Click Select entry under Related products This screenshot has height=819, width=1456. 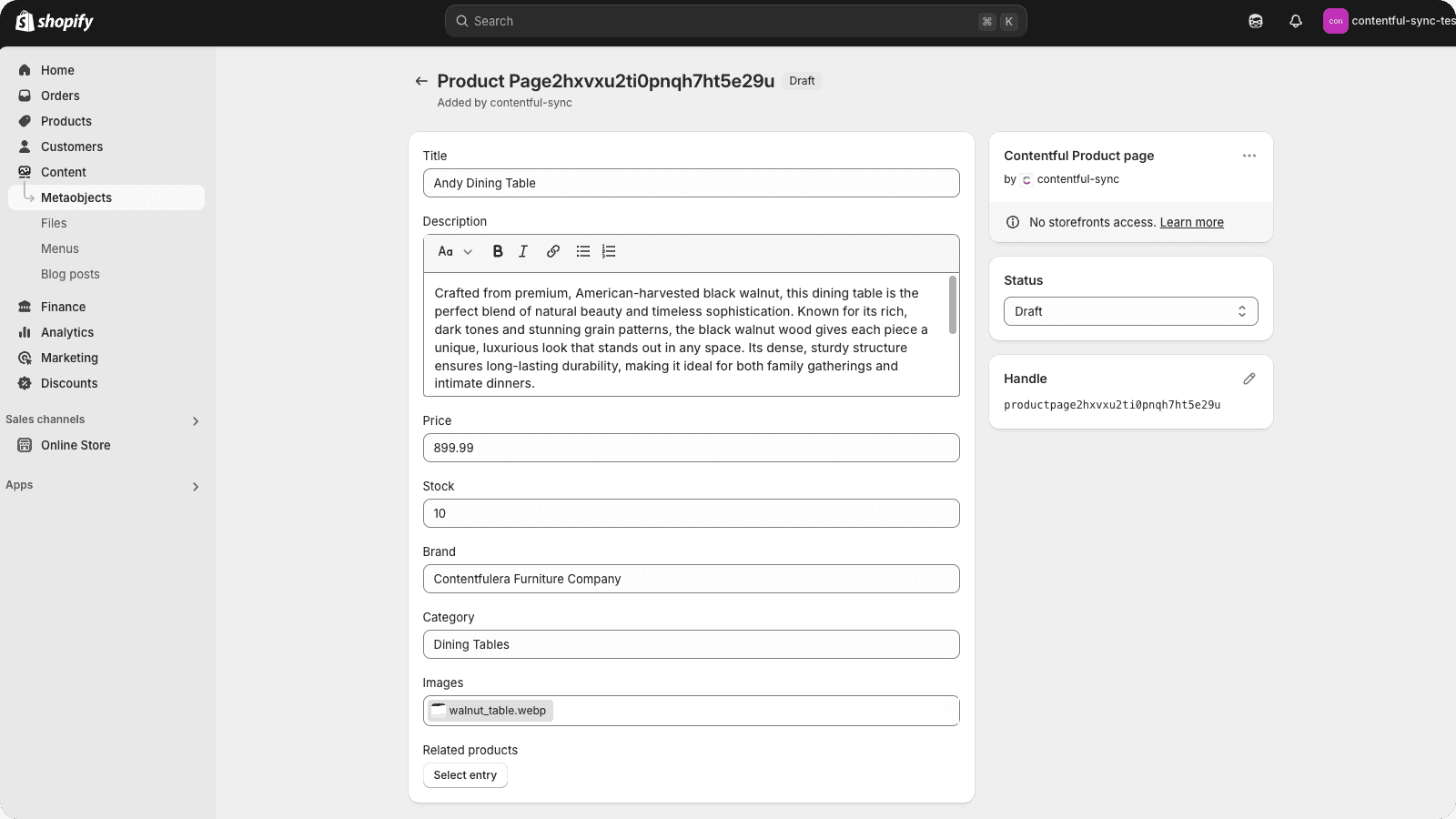pyautogui.click(x=465, y=774)
